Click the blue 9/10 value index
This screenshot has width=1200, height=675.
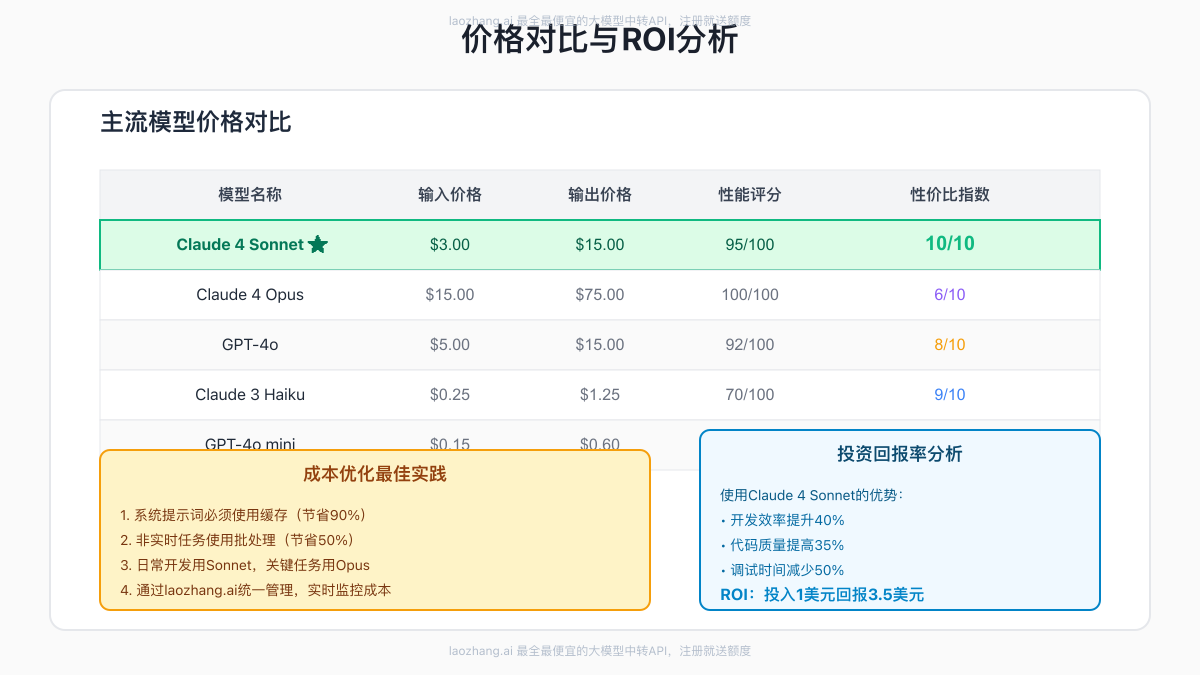click(x=950, y=395)
